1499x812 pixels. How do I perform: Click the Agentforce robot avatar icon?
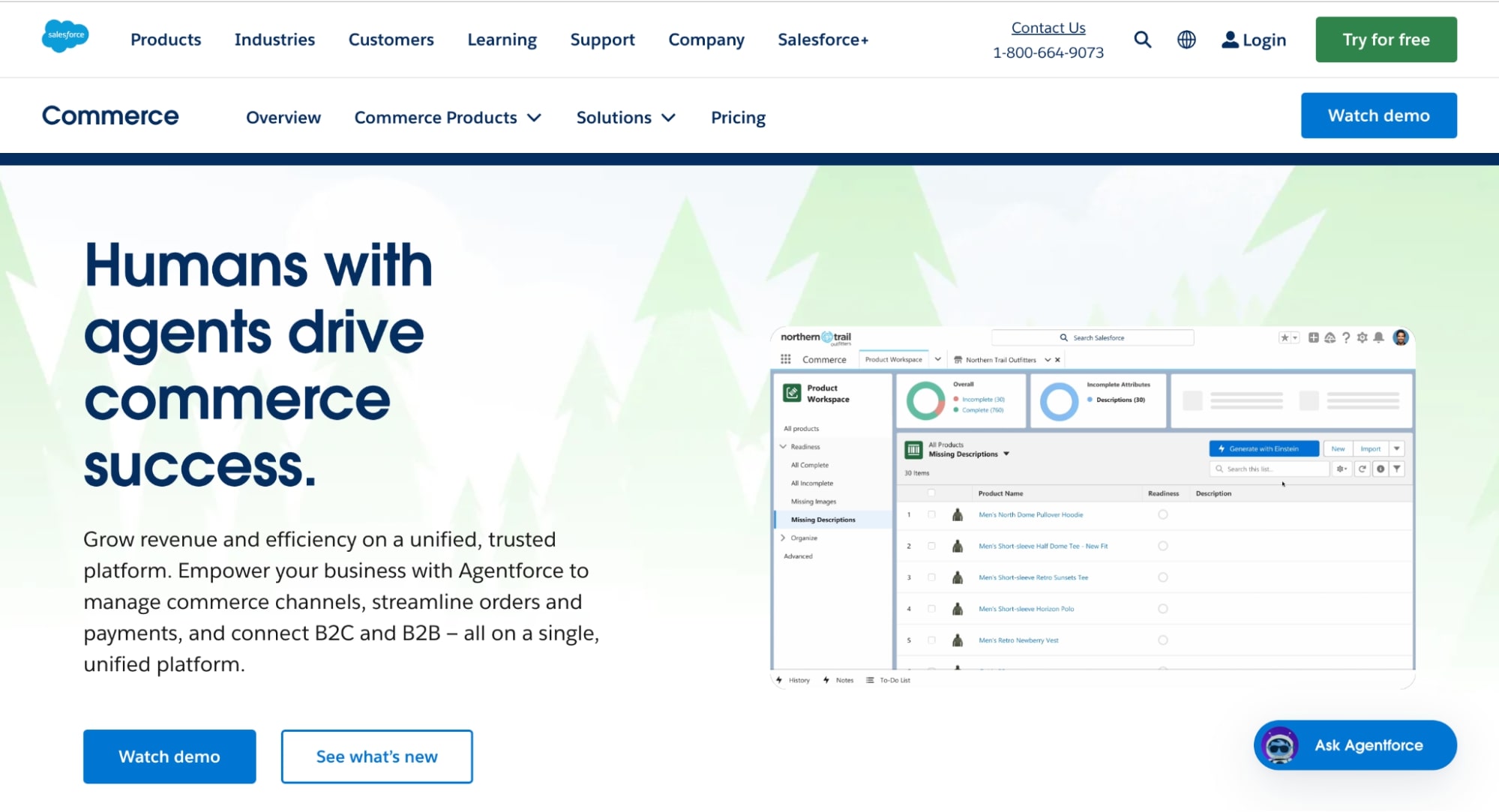click(1279, 745)
